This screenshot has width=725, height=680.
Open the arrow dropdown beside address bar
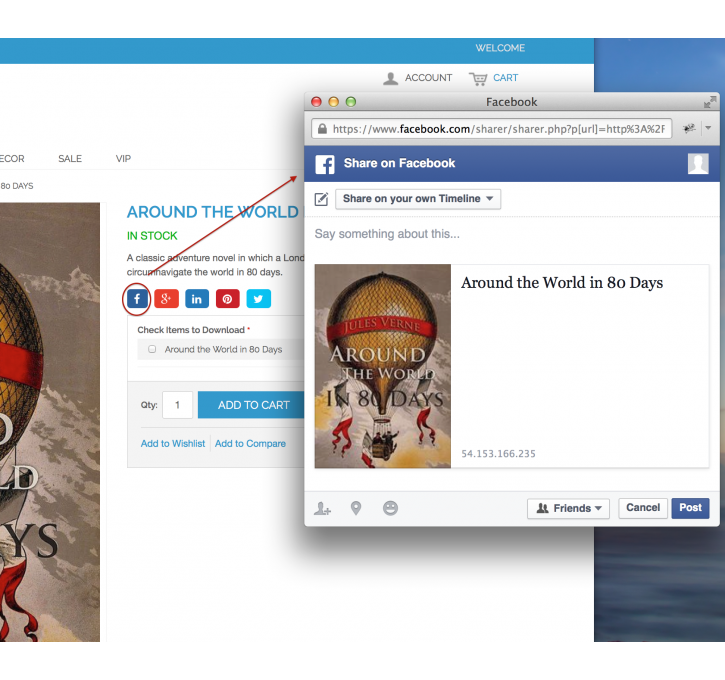(x=708, y=128)
